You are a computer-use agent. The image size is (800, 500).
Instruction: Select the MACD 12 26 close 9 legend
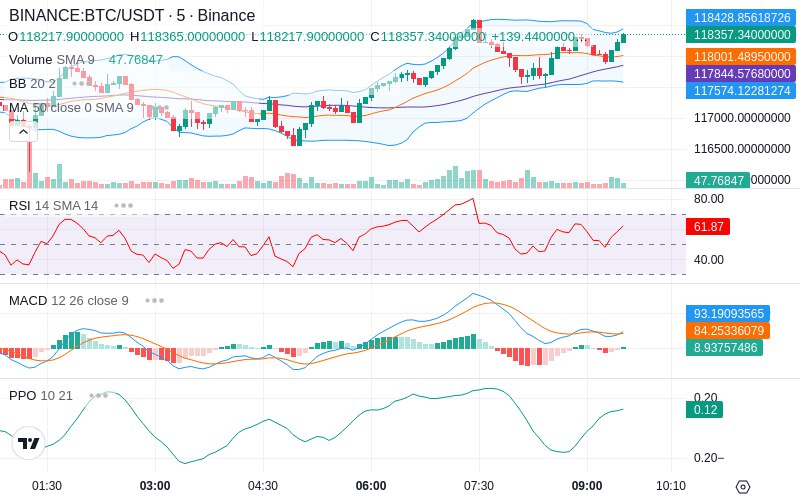tap(68, 301)
